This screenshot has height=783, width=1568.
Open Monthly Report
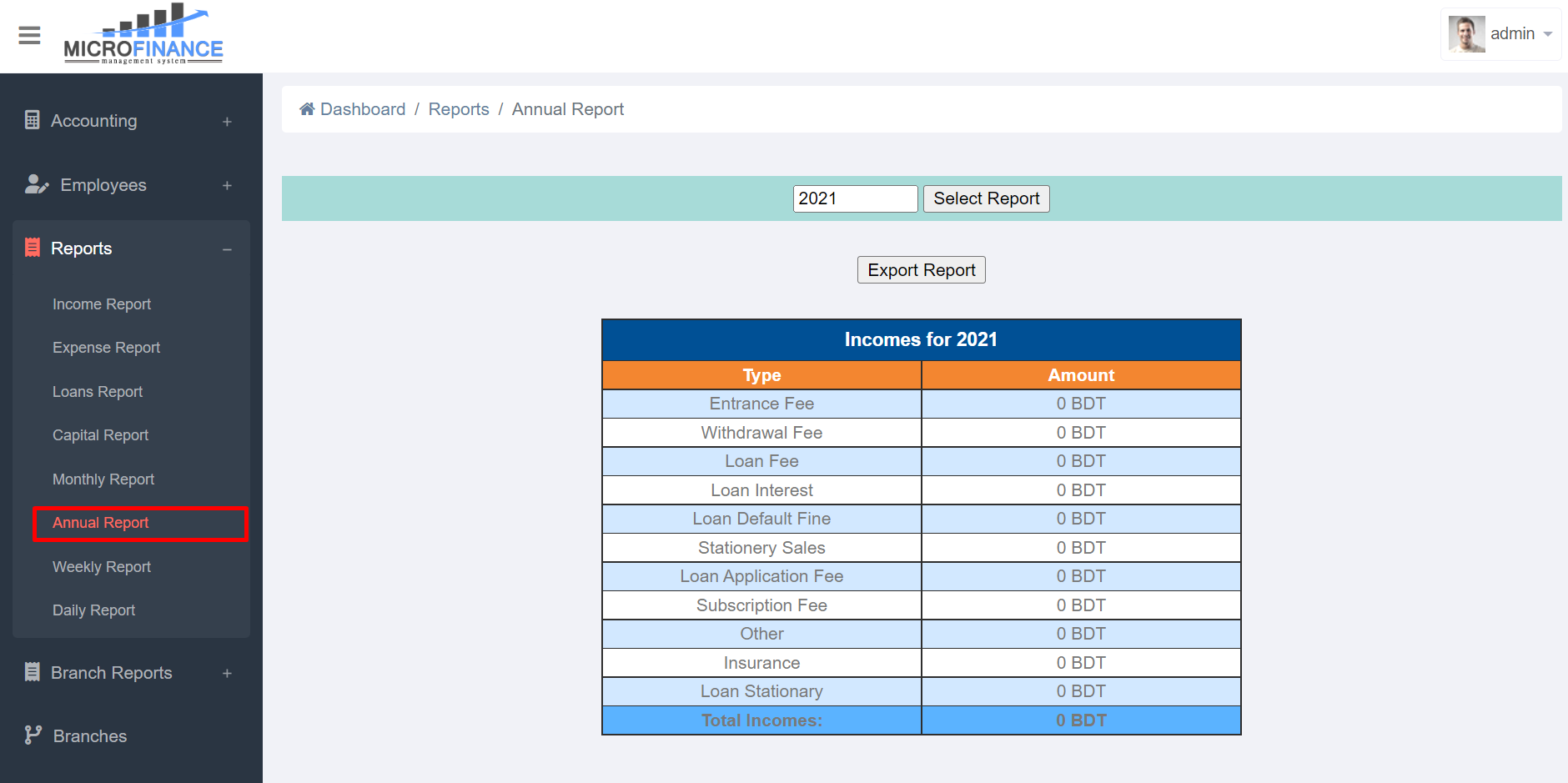click(x=103, y=479)
